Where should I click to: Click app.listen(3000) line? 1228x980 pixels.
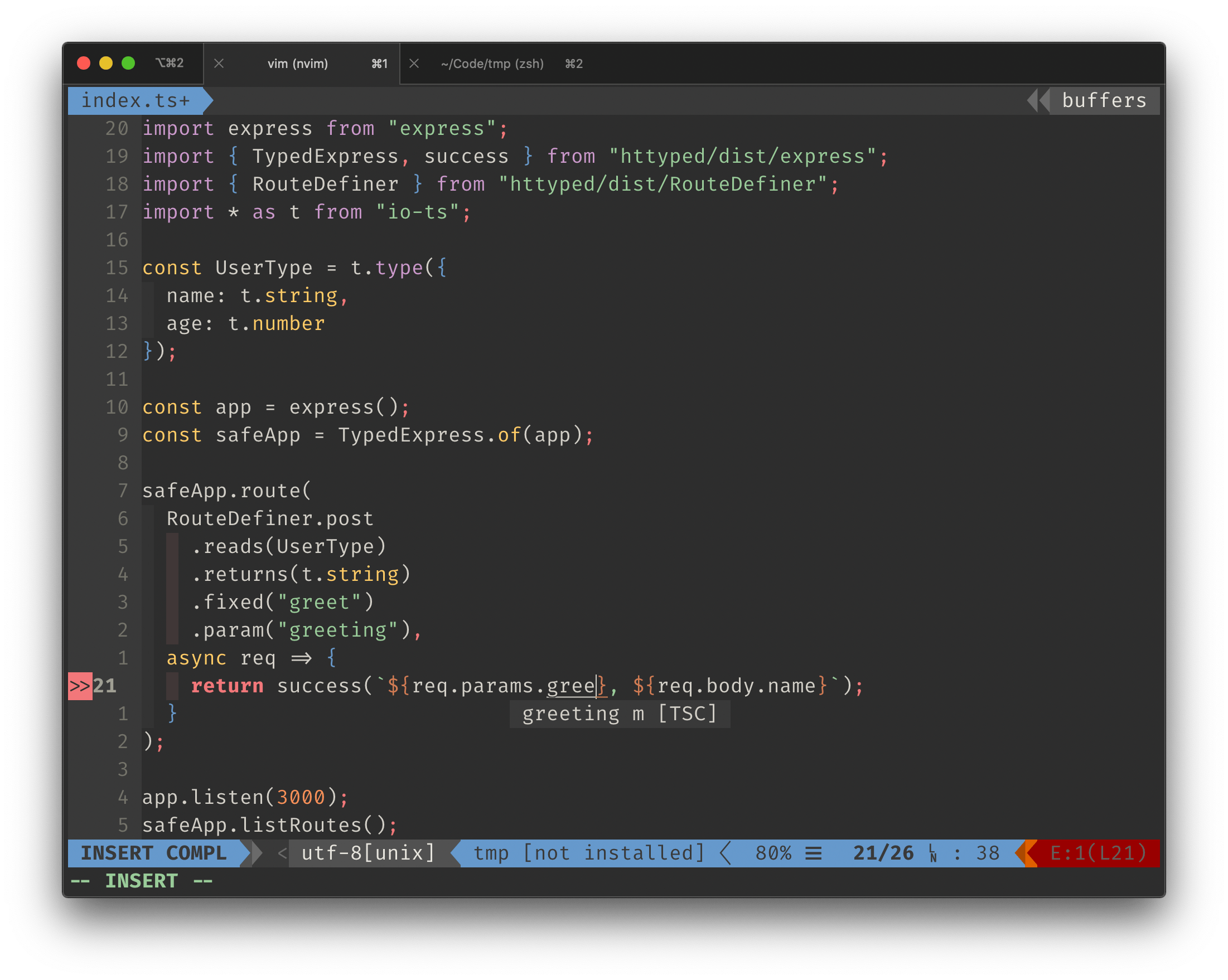(x=245, y=797)
